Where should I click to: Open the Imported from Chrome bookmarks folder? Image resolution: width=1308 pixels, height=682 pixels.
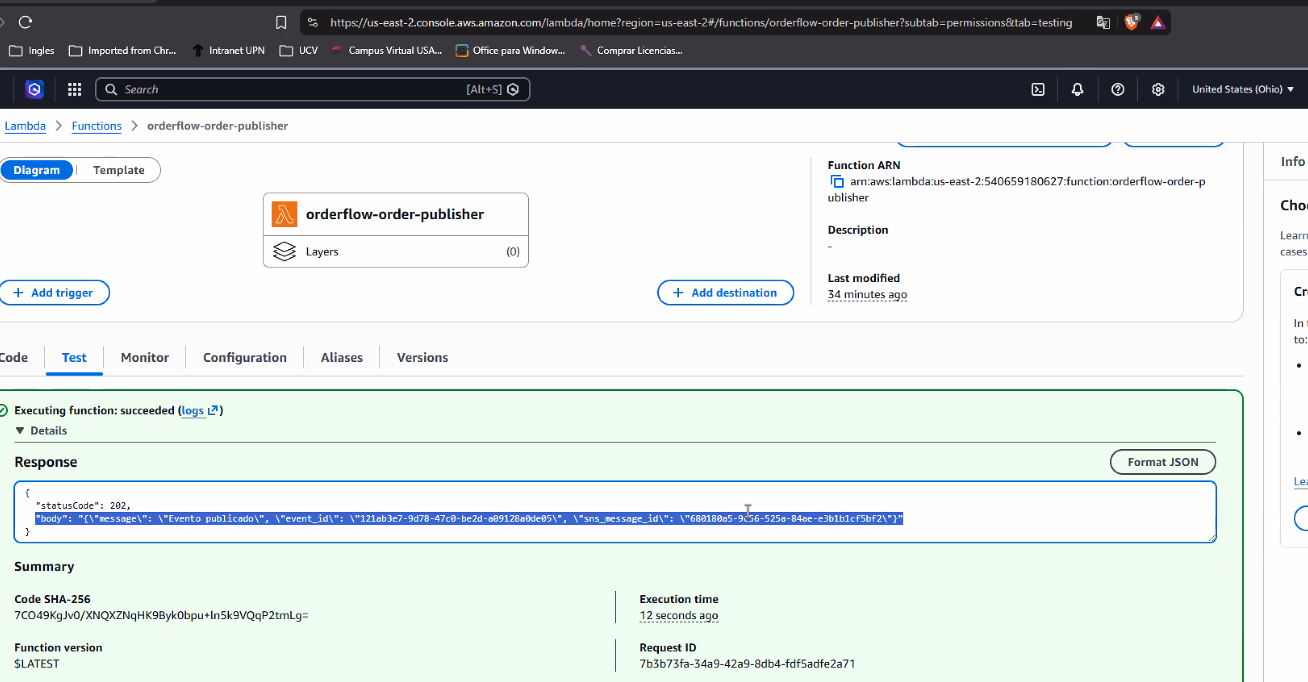[x=122, y=50]
